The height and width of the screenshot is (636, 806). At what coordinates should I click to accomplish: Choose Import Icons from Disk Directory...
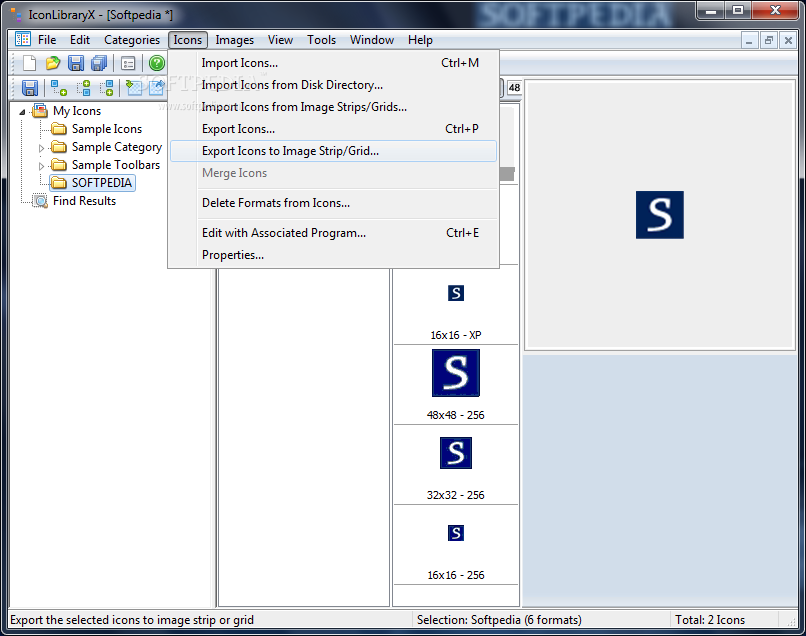(334, 85)
